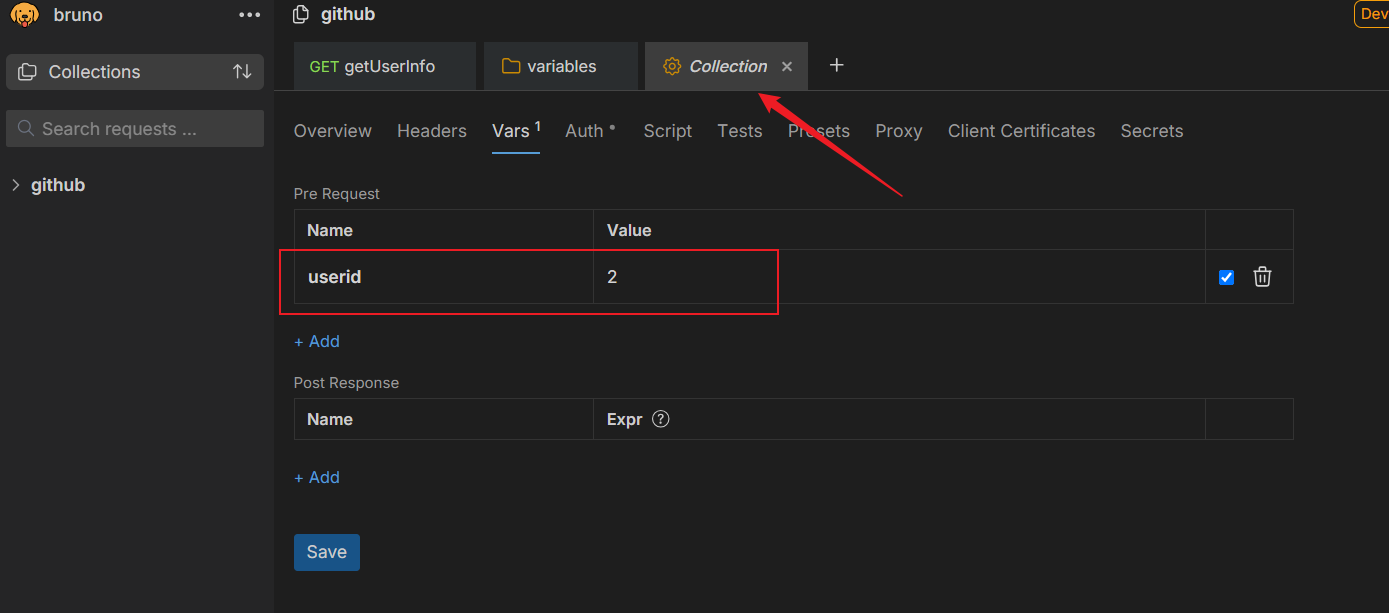The width and height of the screenshot is (1389, 613).
Task: Click the Save button
Action: click(327, 552)
